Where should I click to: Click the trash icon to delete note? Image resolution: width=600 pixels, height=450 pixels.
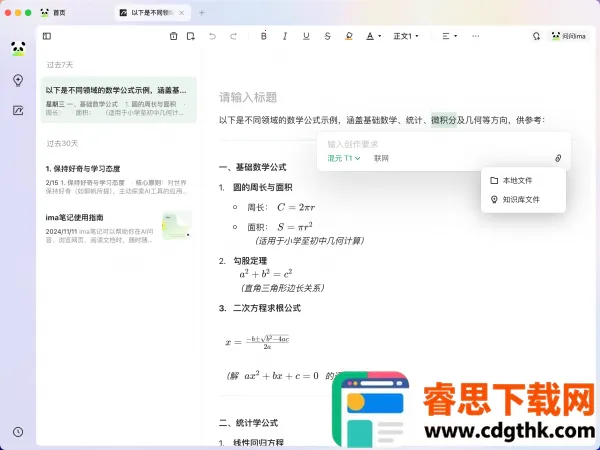coord(174,36)
